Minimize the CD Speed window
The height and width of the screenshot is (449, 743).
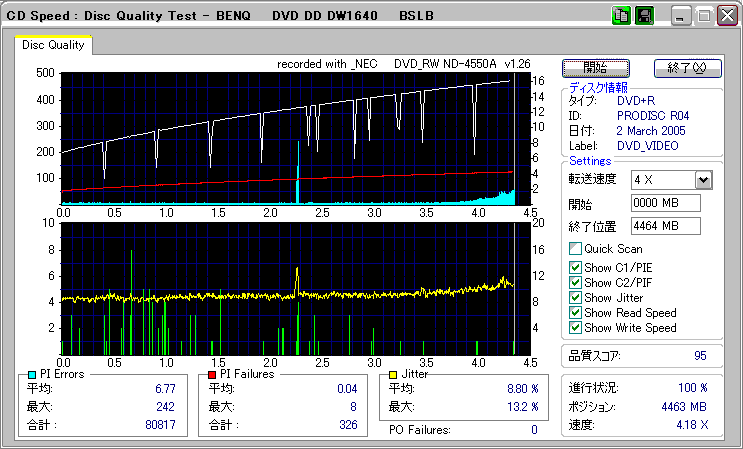pos(681,16)
